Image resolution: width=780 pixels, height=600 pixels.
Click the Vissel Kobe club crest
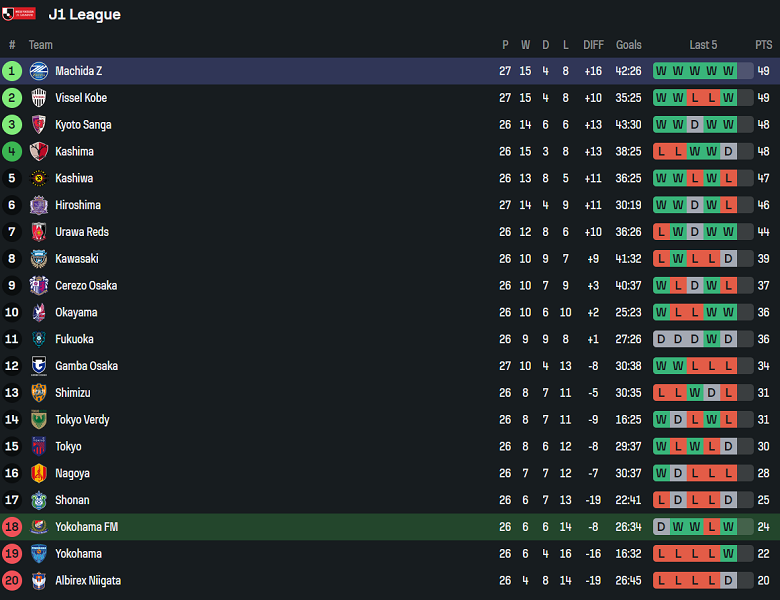pyautogui.click(x=39, y=98)
